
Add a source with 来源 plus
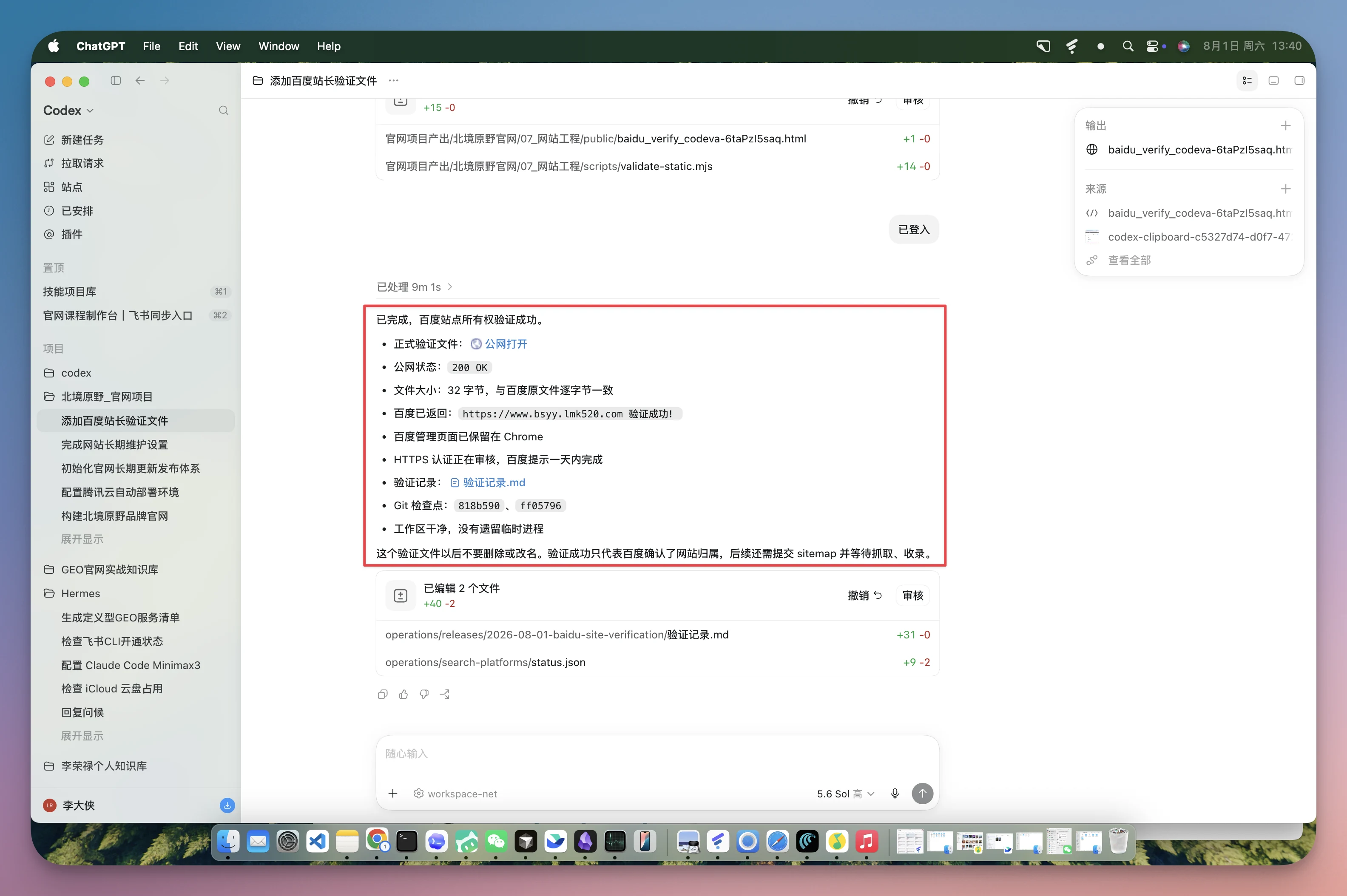pyautogui.click(x=1285, y=189)
